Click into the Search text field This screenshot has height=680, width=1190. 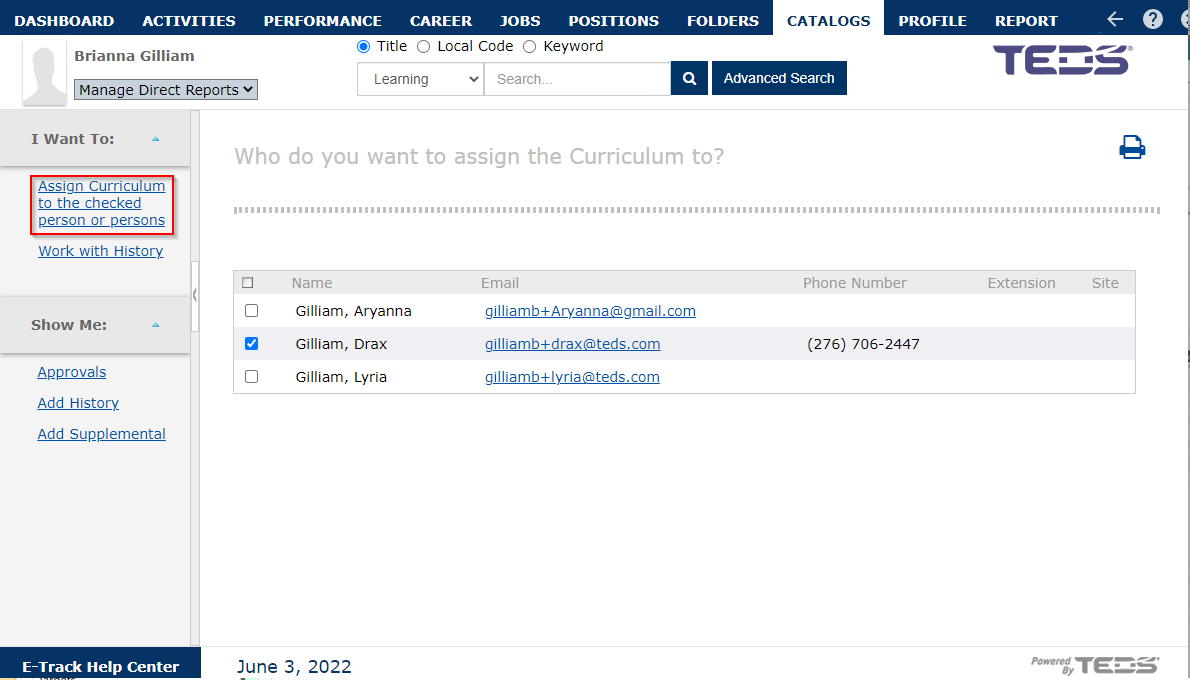click(x=578, y=79)
